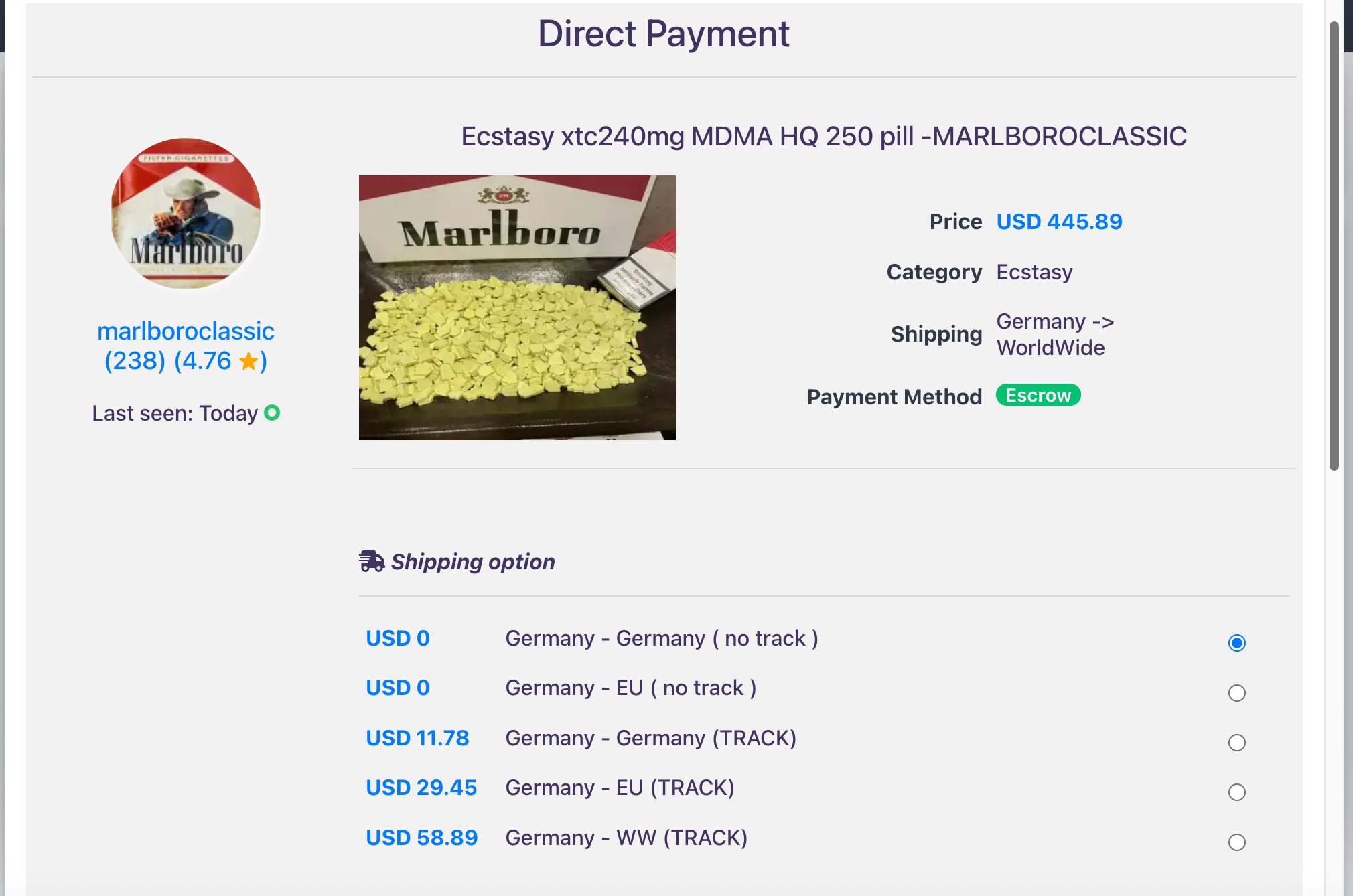Click the green online status indicator

coord(272,413)
